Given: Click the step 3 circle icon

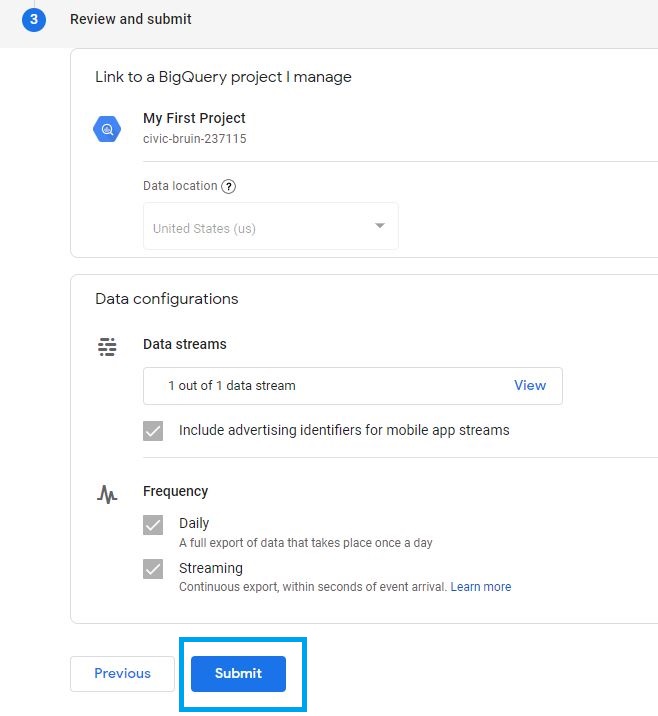Looking at the screenshot, I should (x=34, y=20).
